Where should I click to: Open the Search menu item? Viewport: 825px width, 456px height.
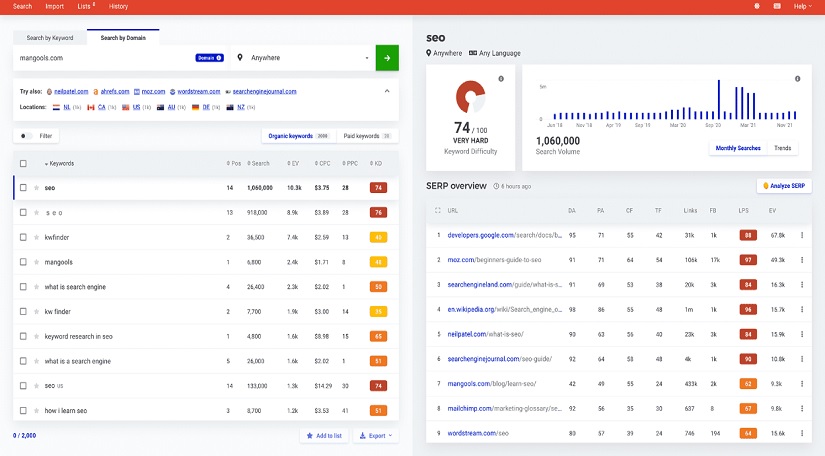[x=22, y=6]
